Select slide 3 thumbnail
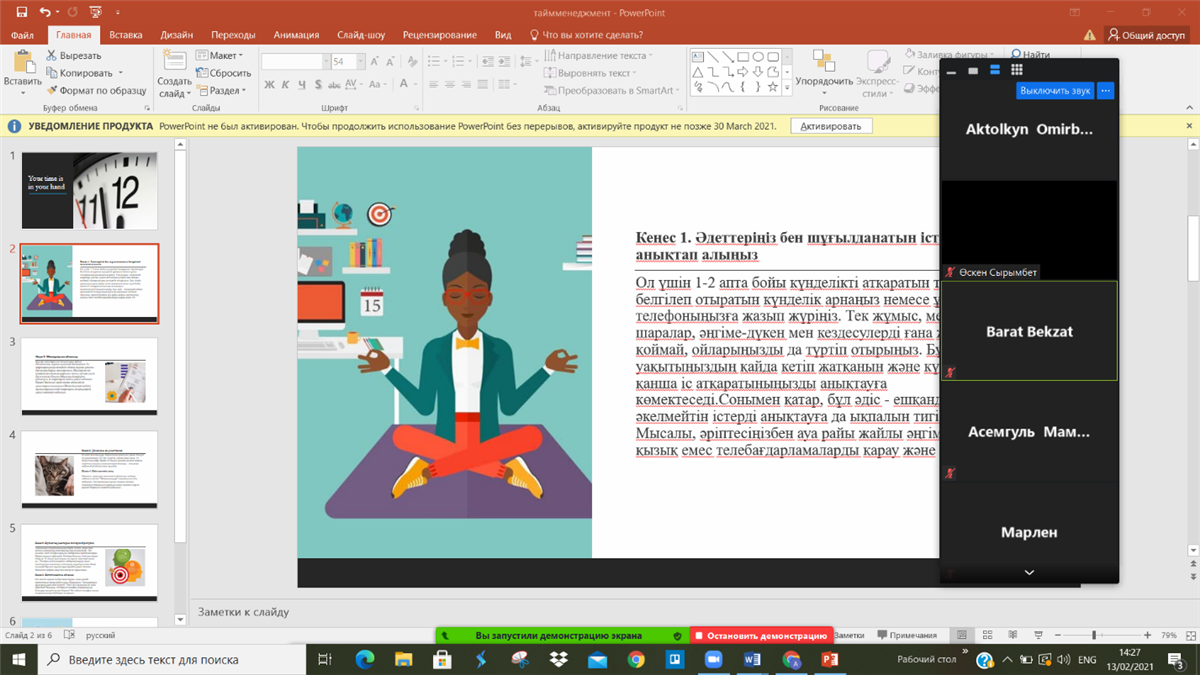 point(90,376)
